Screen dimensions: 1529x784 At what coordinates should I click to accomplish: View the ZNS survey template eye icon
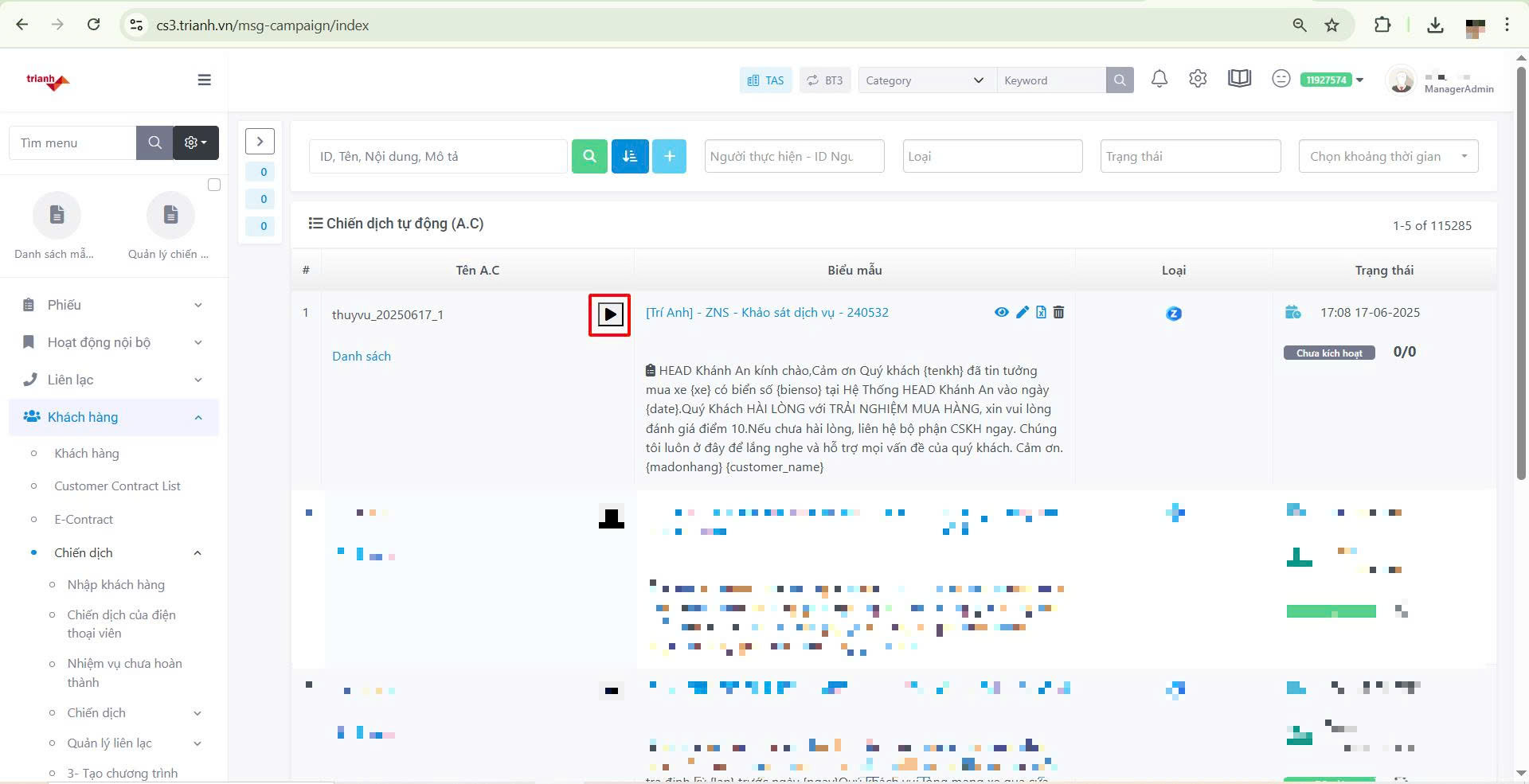(1001, 312)
